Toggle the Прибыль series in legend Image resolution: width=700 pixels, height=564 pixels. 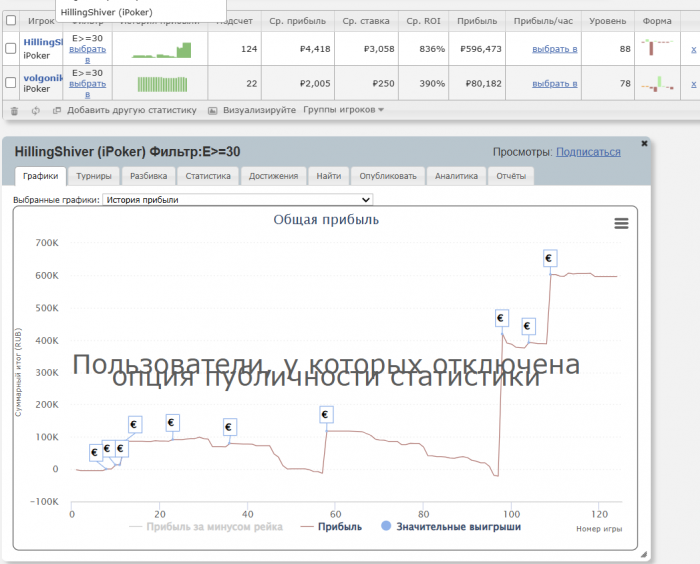coord(332,527)
